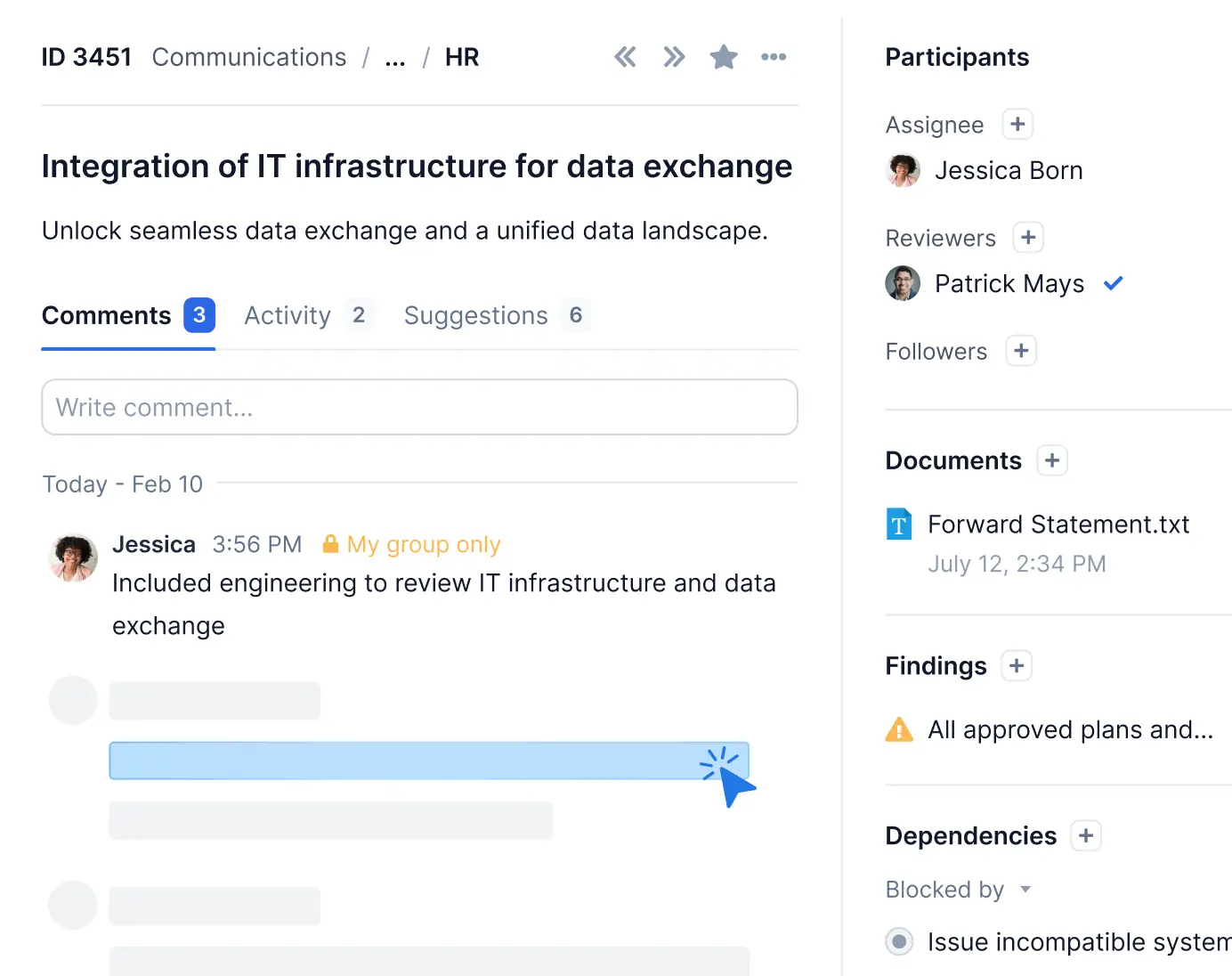Open the three-dots more options menu

click(x=774, y=58)
